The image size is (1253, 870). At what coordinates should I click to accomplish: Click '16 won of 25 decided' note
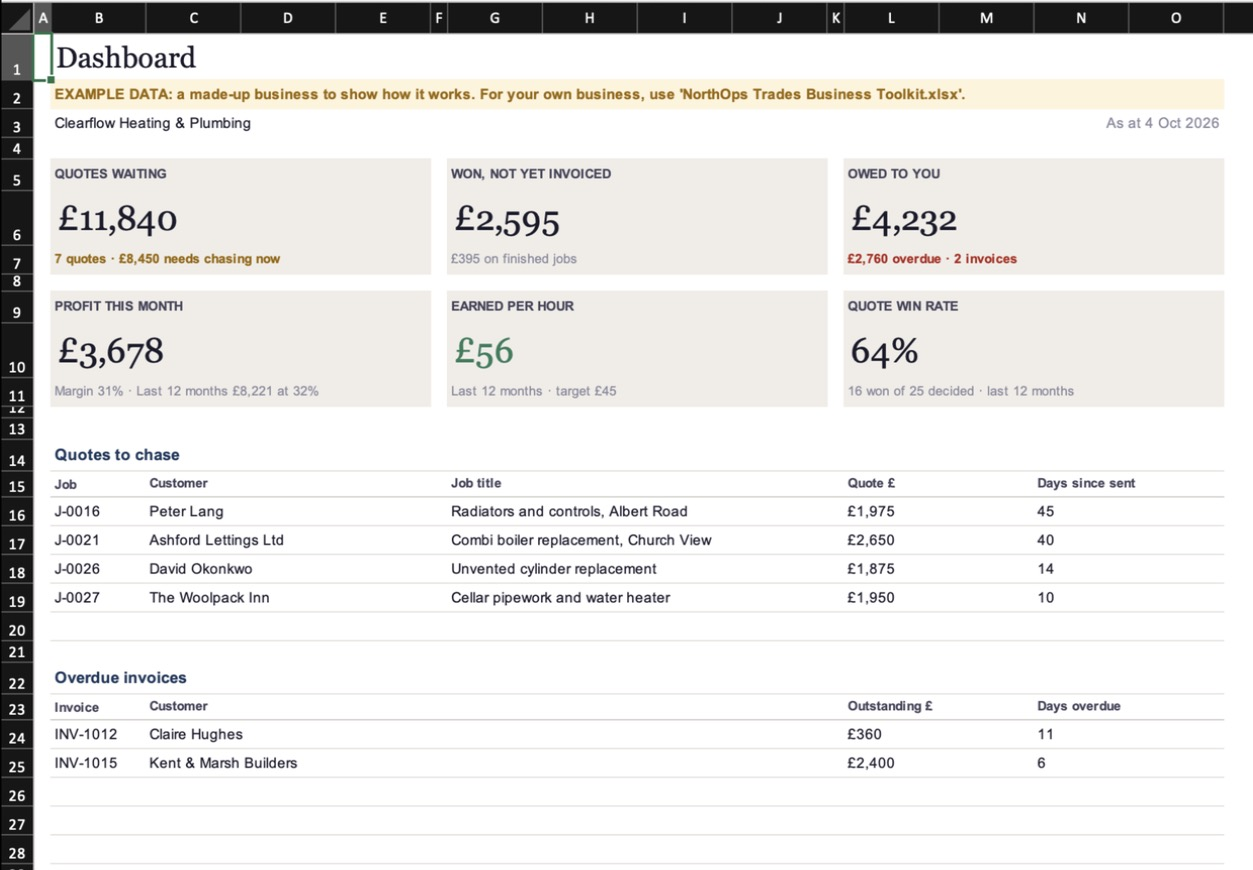coord(961,391)
